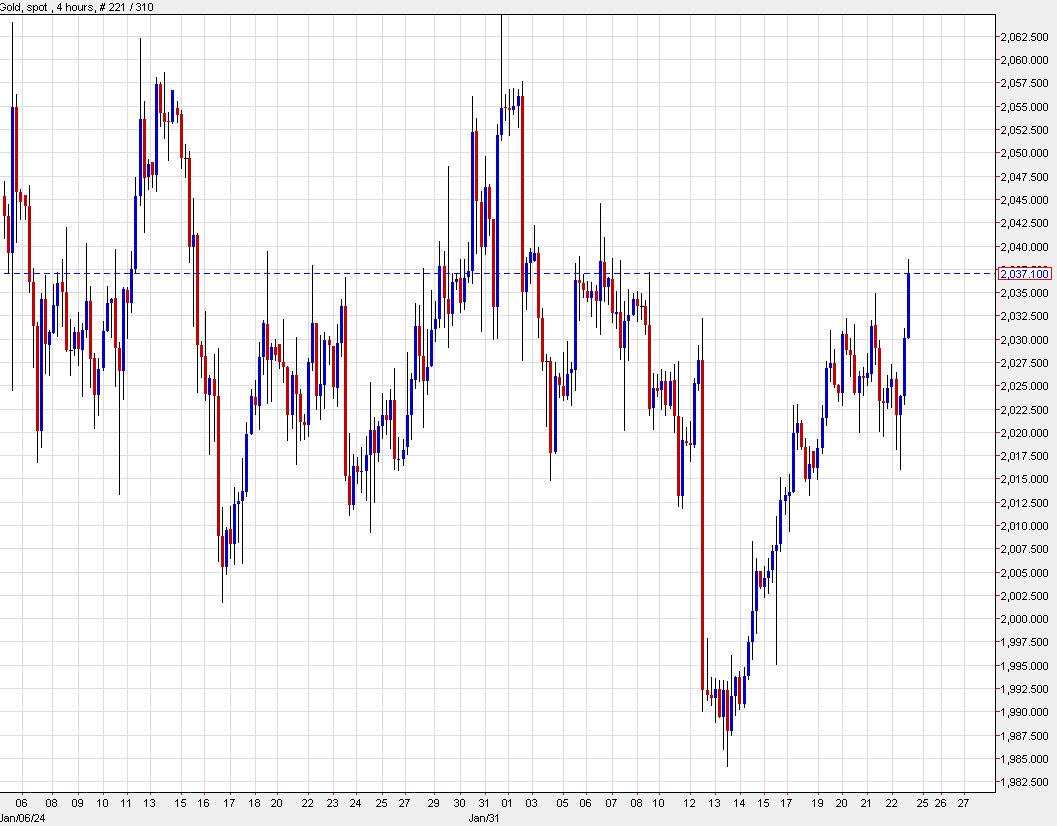
Task: Select the tall candle touching the chart top
Action: click(x=501, y=60)
